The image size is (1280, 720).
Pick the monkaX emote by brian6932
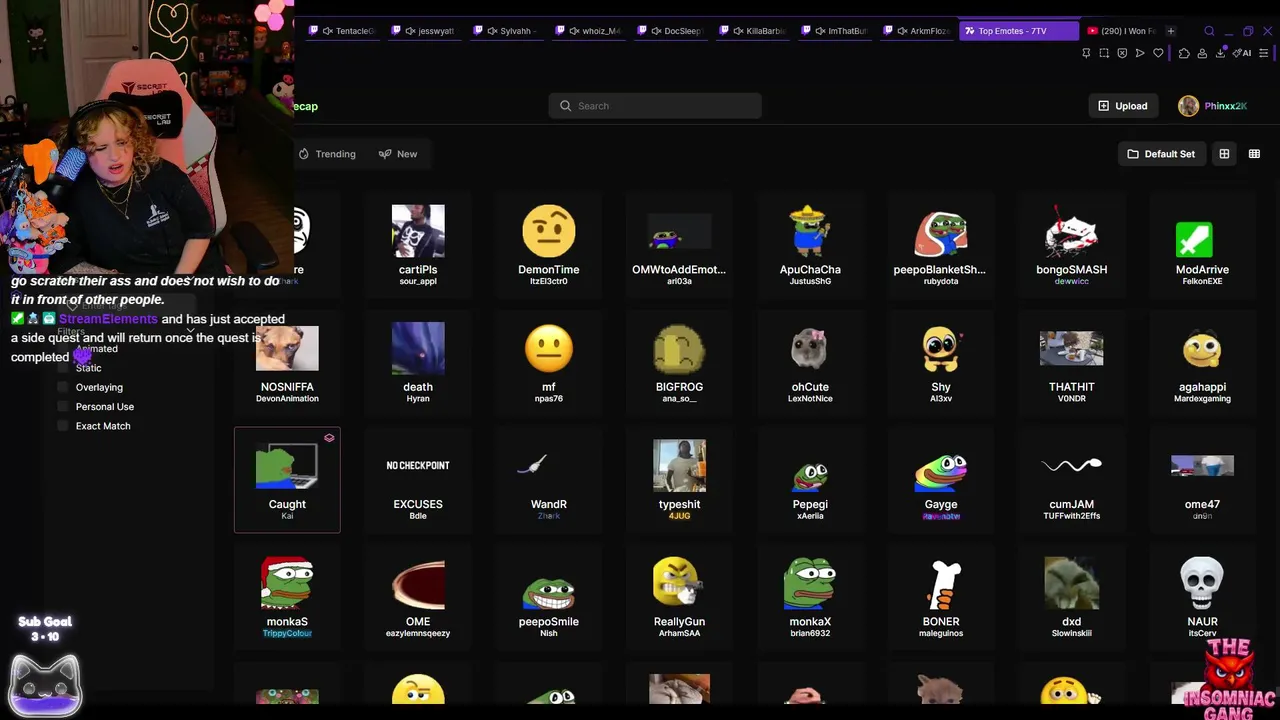click(x=810, y=597)
